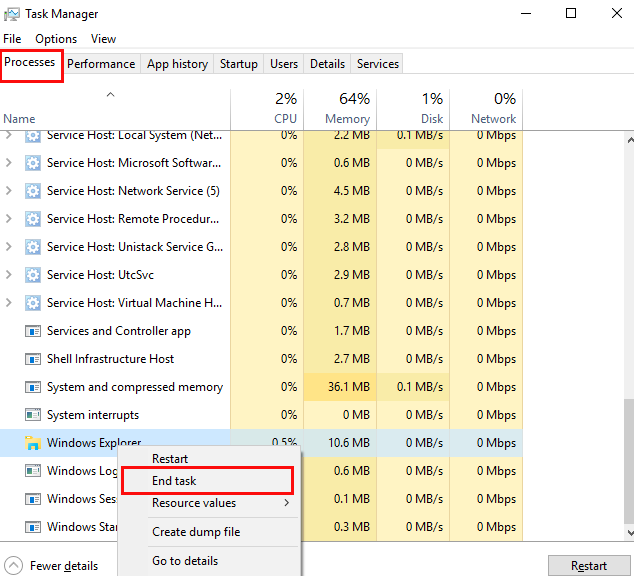Click the Windows Explorer folder icon
Viewport: 634px width, 576px height.
(x=33, y=443)
